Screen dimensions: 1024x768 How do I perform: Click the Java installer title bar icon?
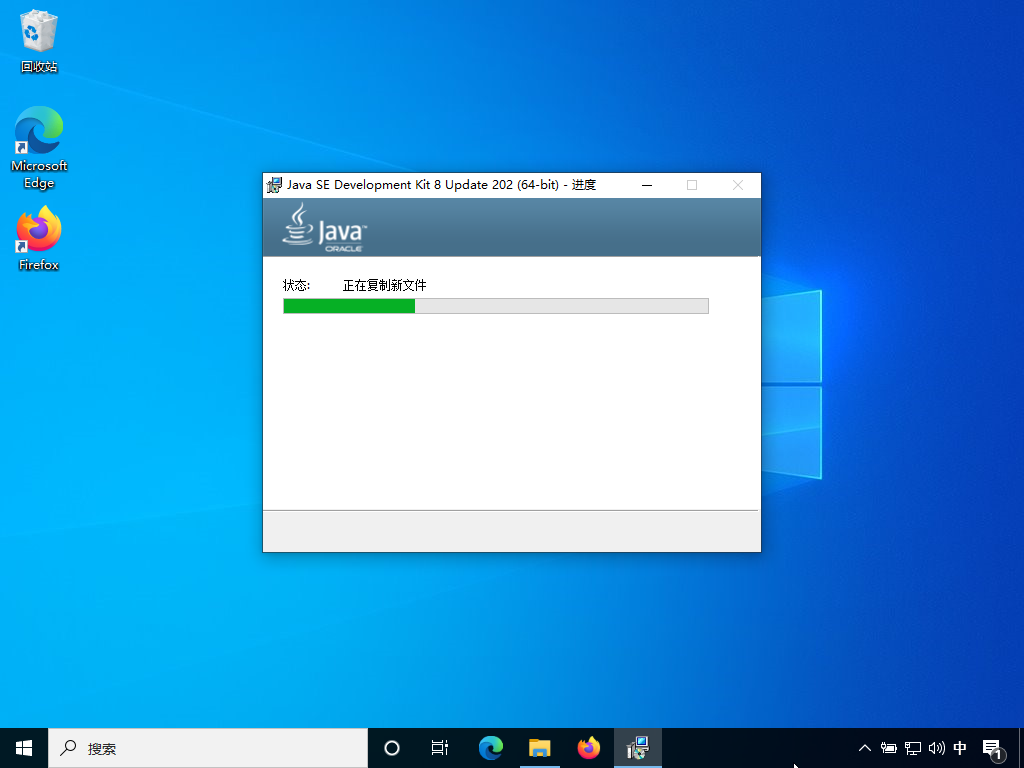(x=274, y=185)
